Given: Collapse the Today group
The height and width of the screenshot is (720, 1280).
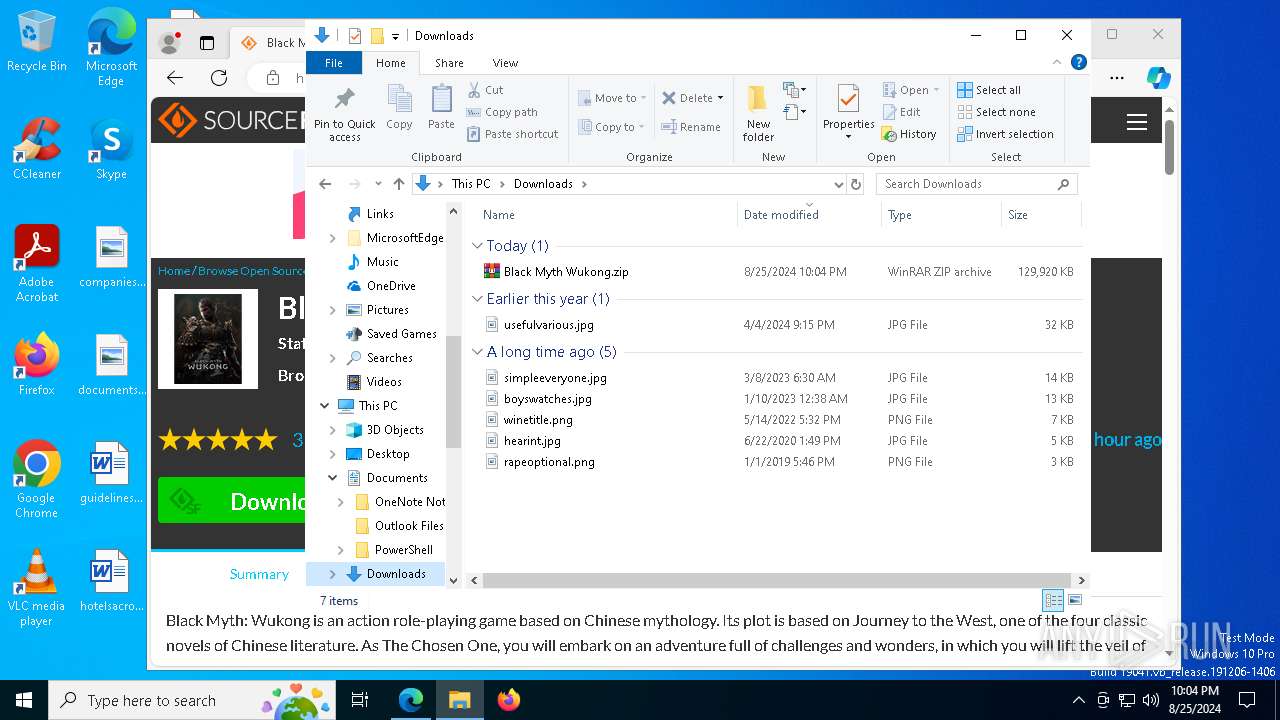Looking at the screenshot, I should (477, 246).
